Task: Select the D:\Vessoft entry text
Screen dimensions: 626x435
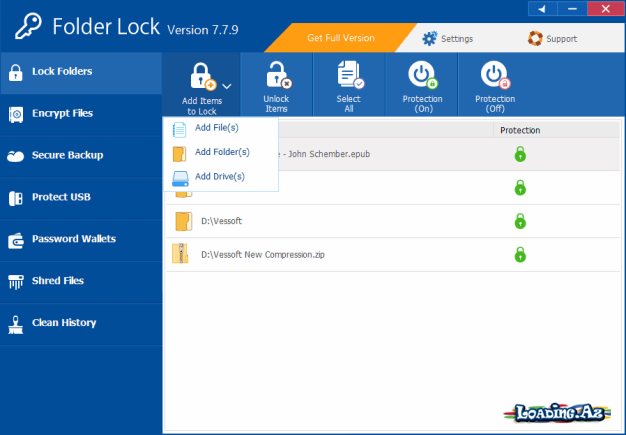Action: point(221,221)
